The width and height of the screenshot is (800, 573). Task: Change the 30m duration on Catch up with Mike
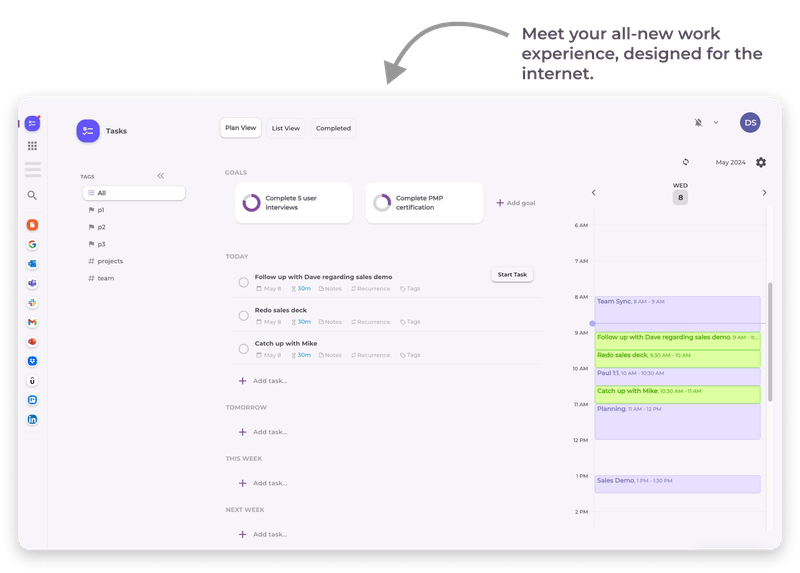pos(301,355)
